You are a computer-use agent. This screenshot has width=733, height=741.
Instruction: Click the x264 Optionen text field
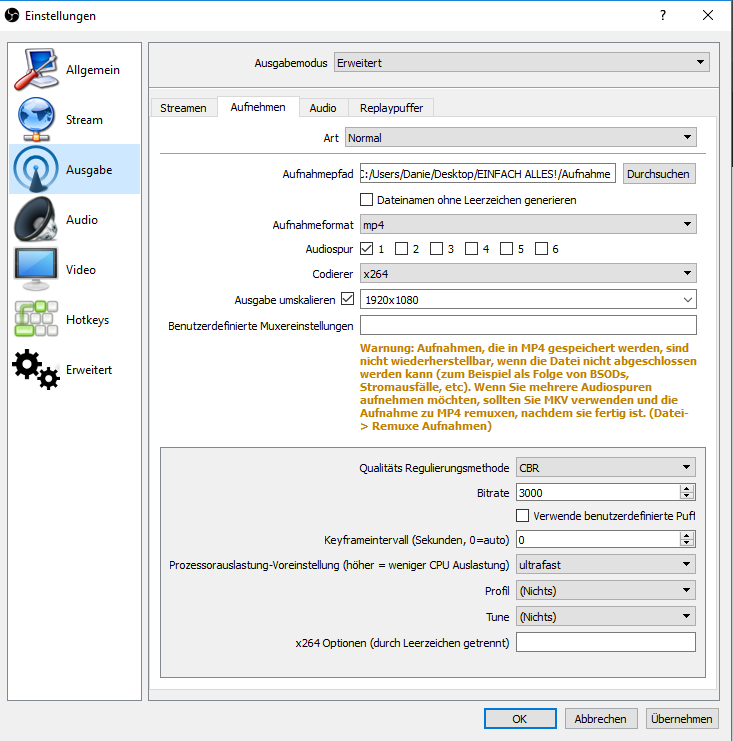coord(605,642)
